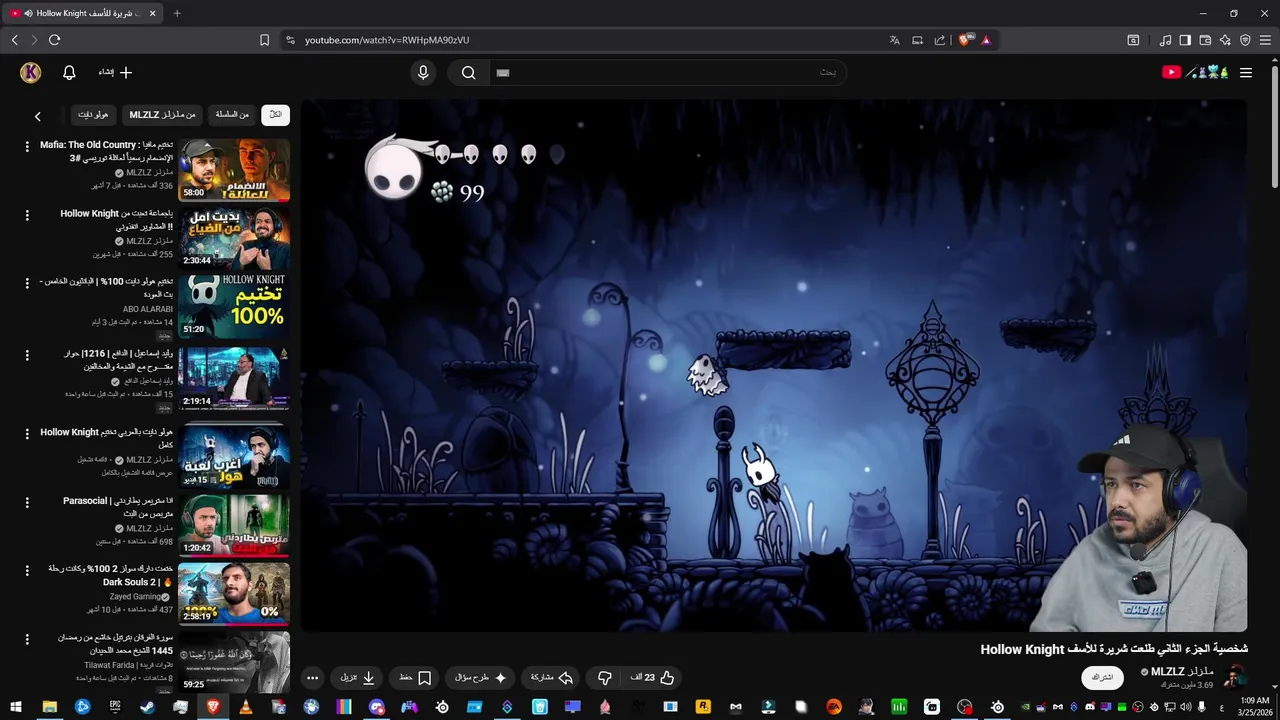Select the Hollow Knight filter chip
1280x720 pixels.
click(x=93, y=114)
